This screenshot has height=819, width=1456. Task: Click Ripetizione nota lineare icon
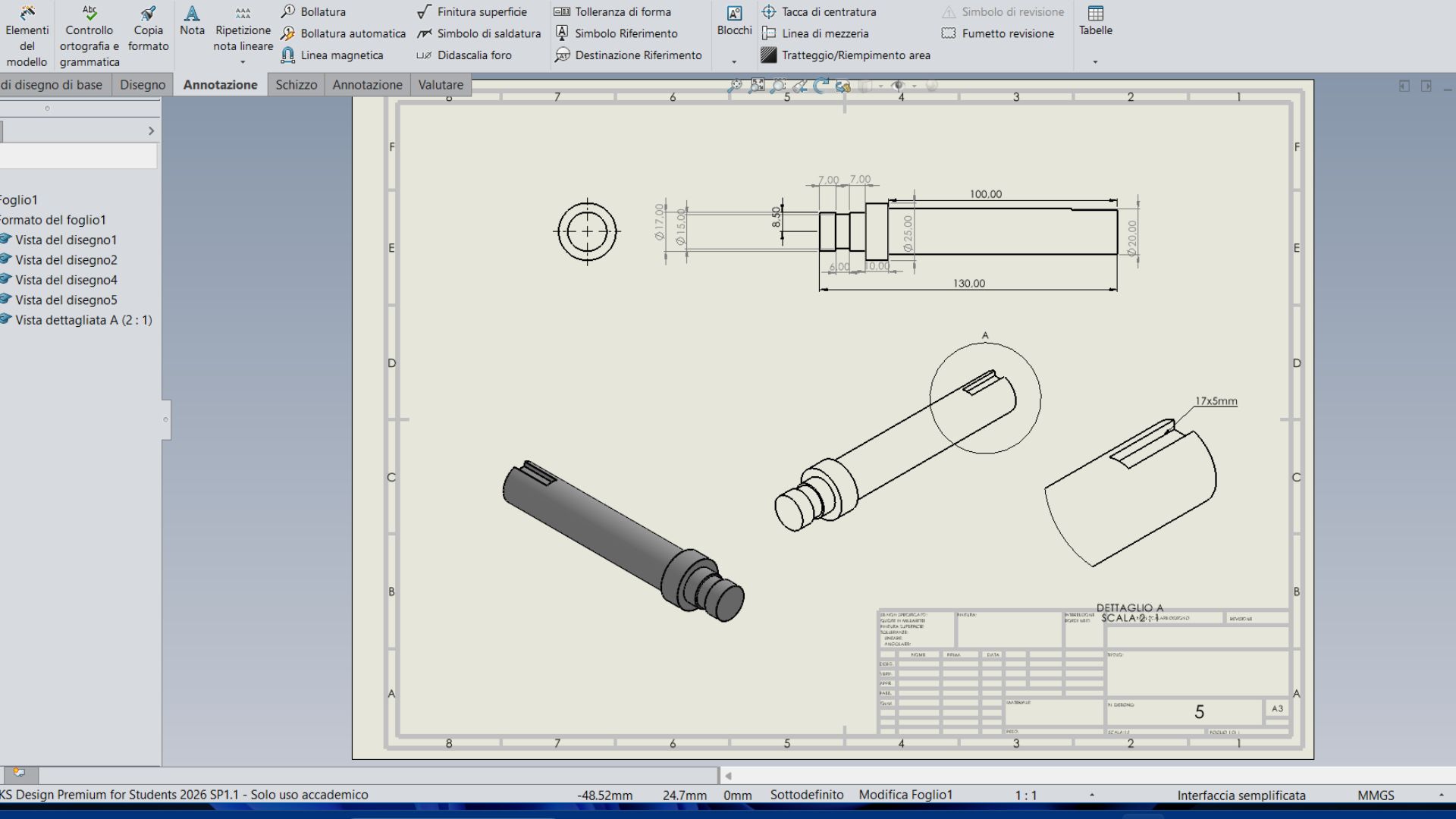243,13
